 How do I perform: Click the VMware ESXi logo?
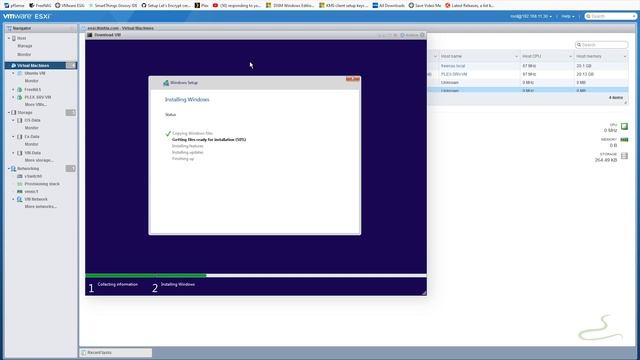27,16
